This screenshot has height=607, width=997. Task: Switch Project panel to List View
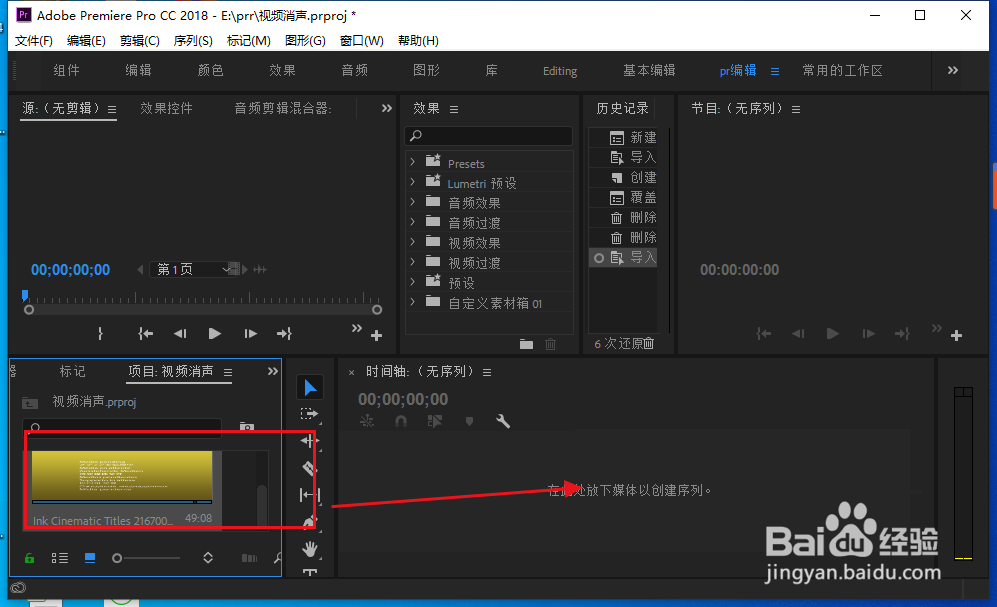pyautogui.click(x=59, y=557)
